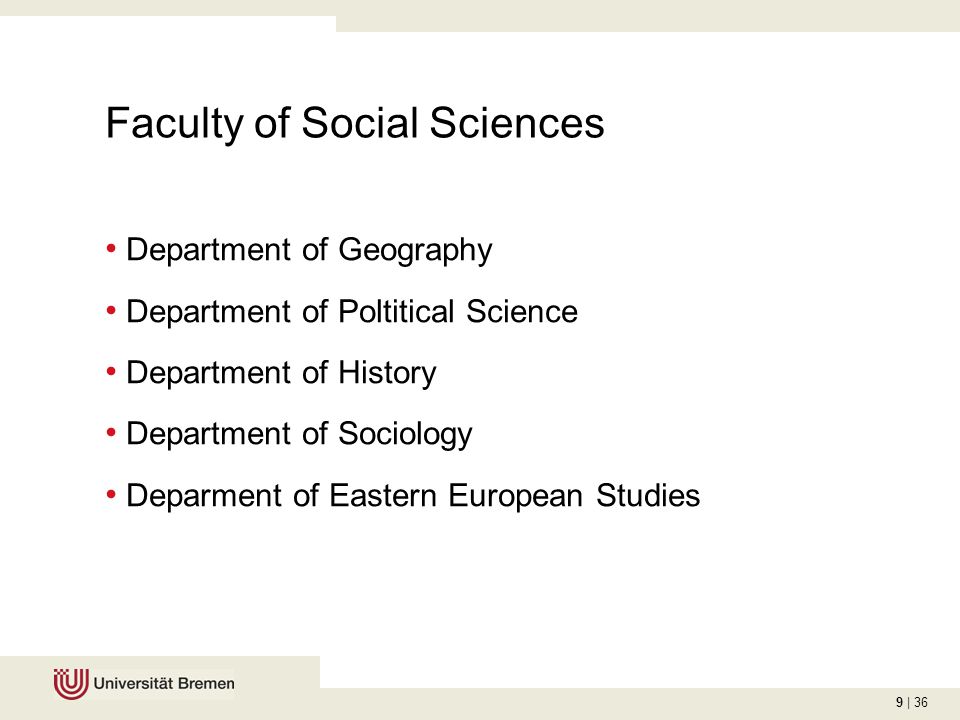Click the Universität Bremen red logo emblem
Viewport: 960px width, 720px height.
coord(71,683)
